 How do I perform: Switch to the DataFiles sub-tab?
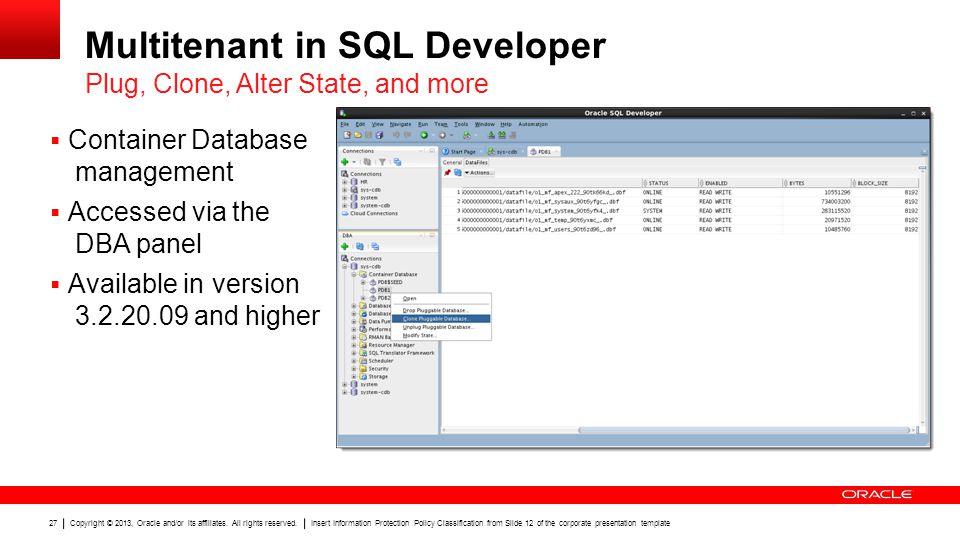[x=476, y=163]
